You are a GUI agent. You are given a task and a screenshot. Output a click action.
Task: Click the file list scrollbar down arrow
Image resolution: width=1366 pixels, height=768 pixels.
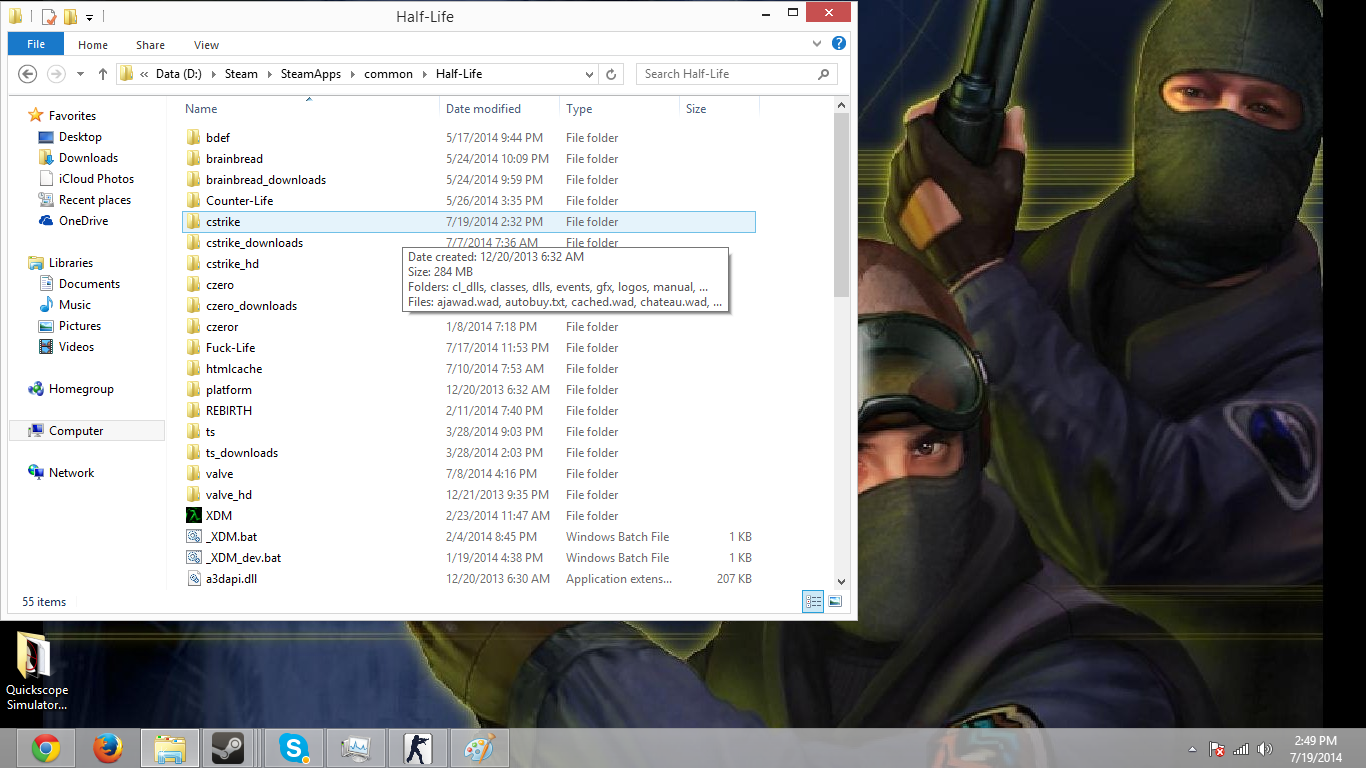click(x=841, y=581)
